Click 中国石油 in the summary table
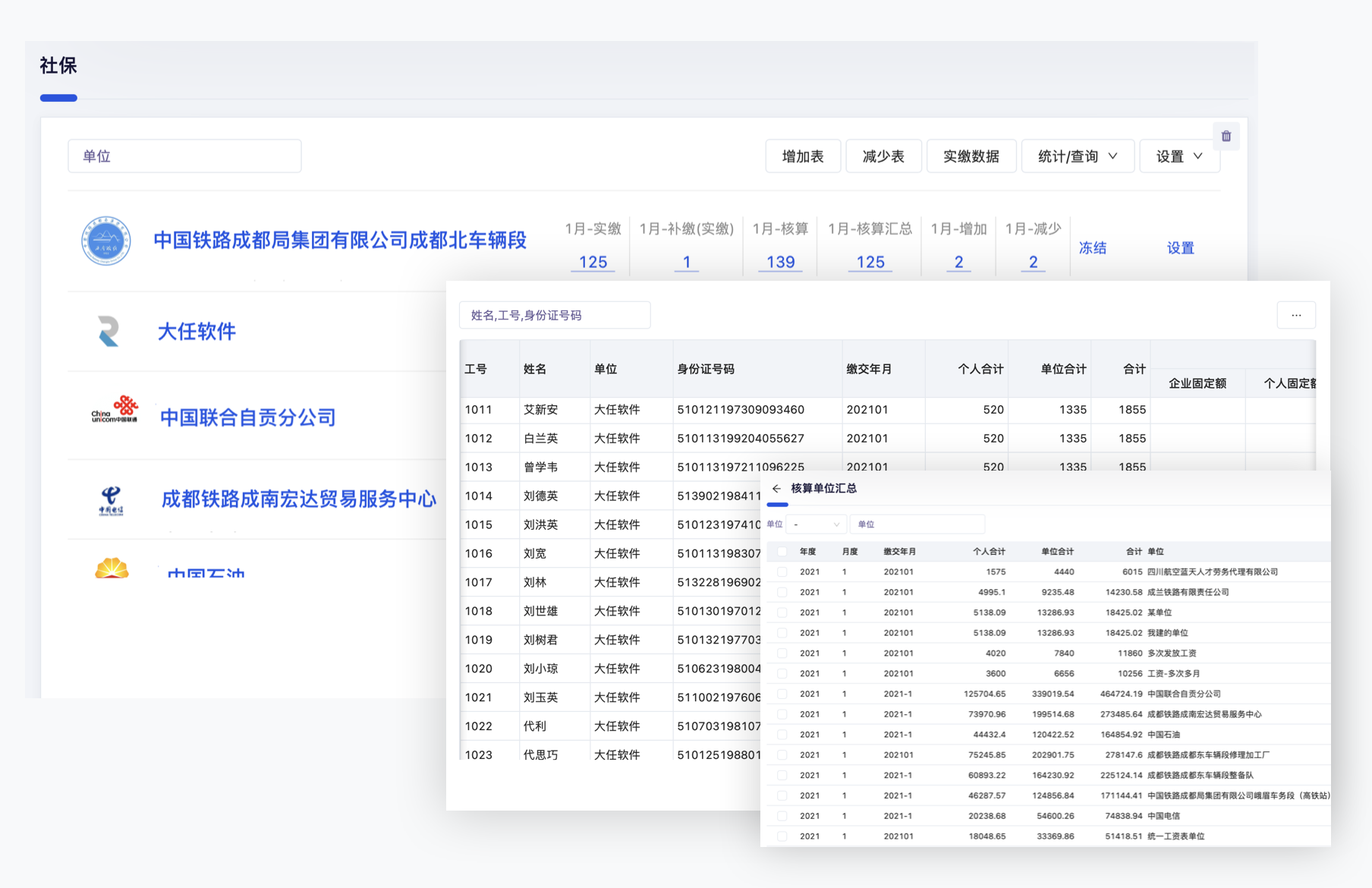Screen dimensions: 1372x888 coord(1163,735)
